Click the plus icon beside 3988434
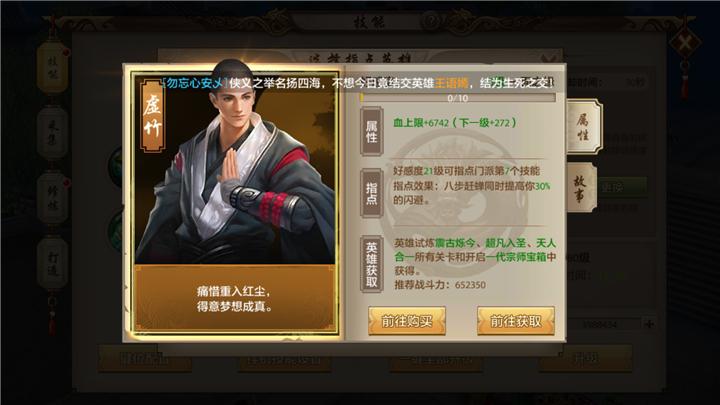The width and height of the screenshot is (720, 405). point(649,325)
